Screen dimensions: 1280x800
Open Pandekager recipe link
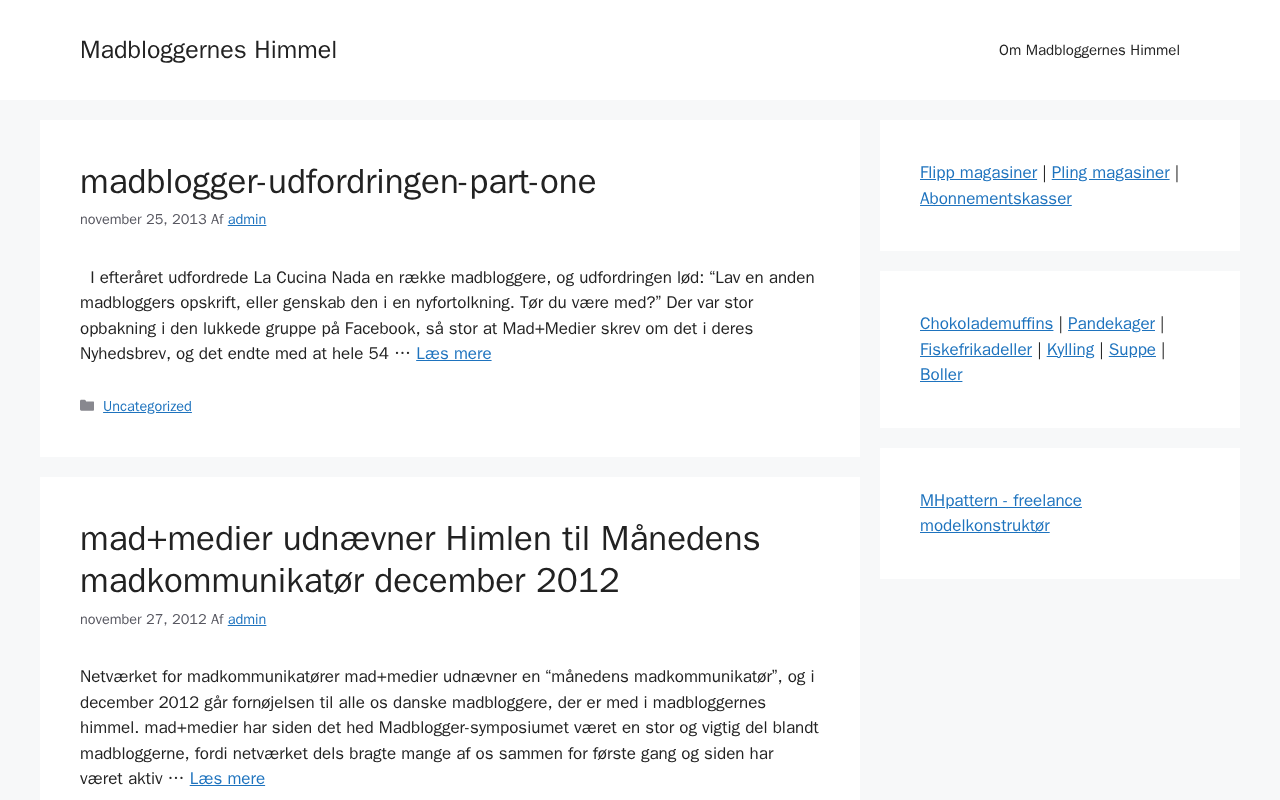[x=1111, y=323]
